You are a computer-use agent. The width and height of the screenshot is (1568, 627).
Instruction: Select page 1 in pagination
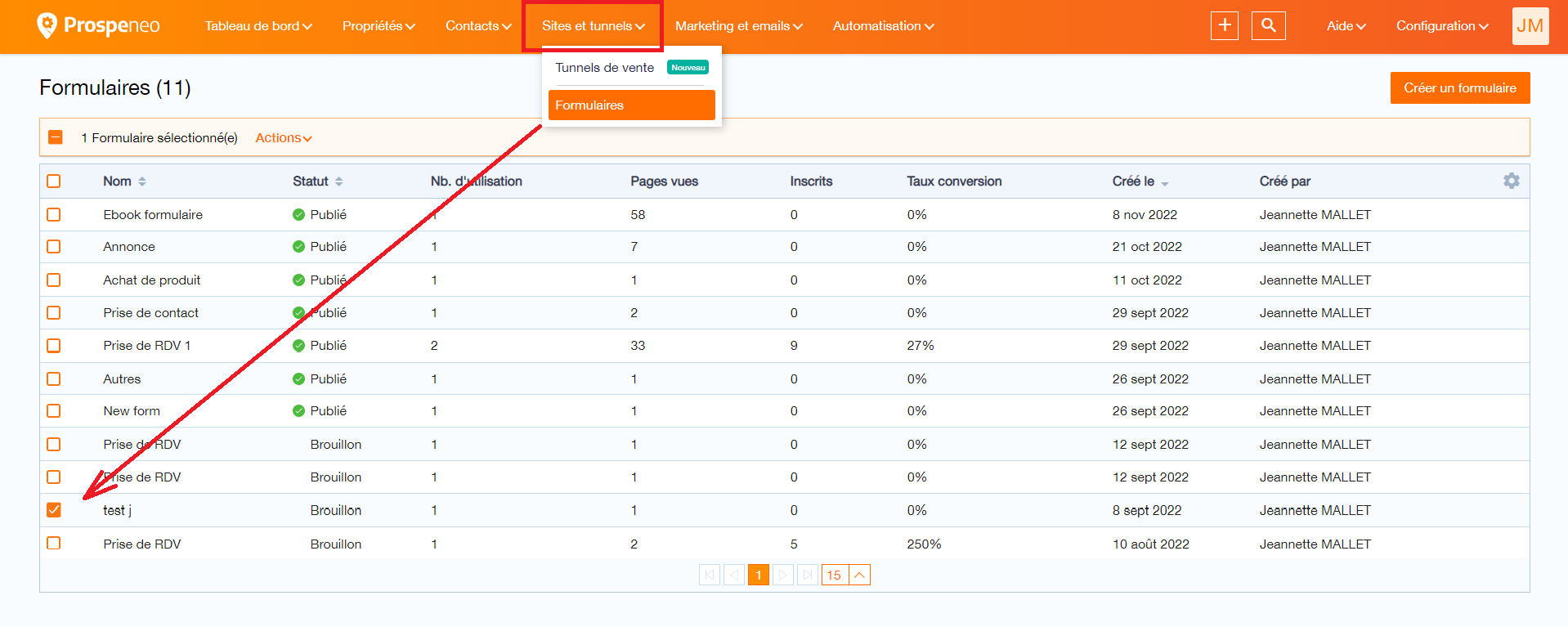[759, 575]
